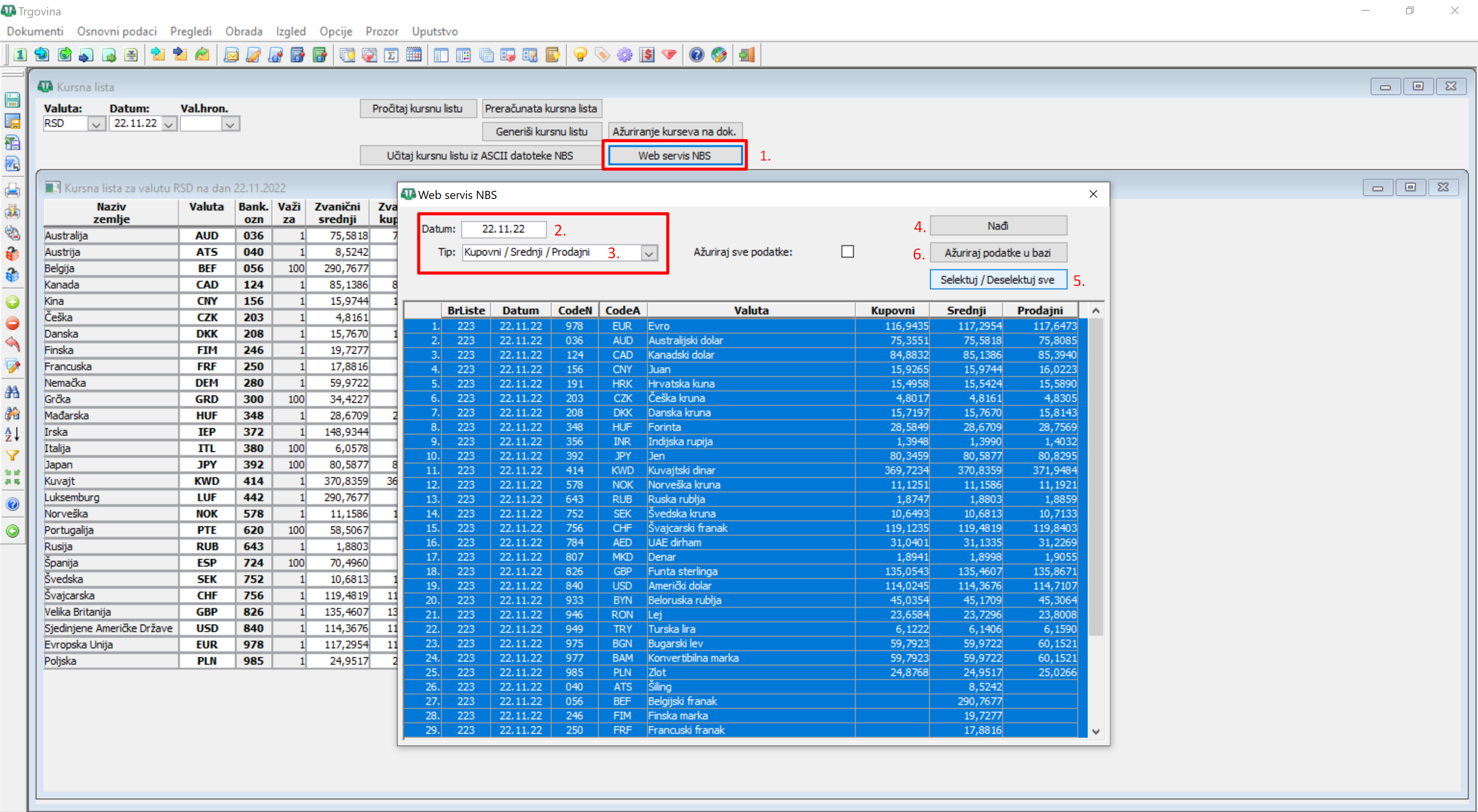1478x812 pixels.
Task: Click the blue help question mark toolbar icon
Action: click(696, 55)
